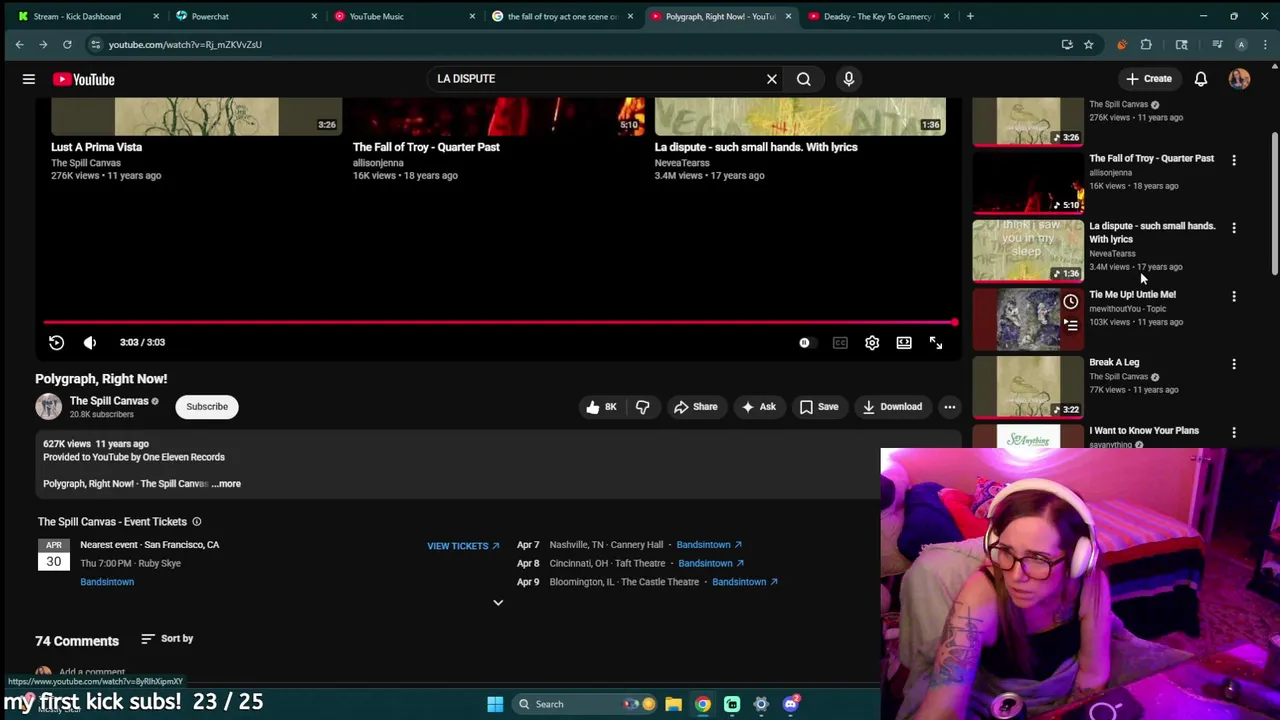The width and height of the screenshot is (1280, 720).
Task: Switch to the Powerchat tab
Action: point(246,16)
